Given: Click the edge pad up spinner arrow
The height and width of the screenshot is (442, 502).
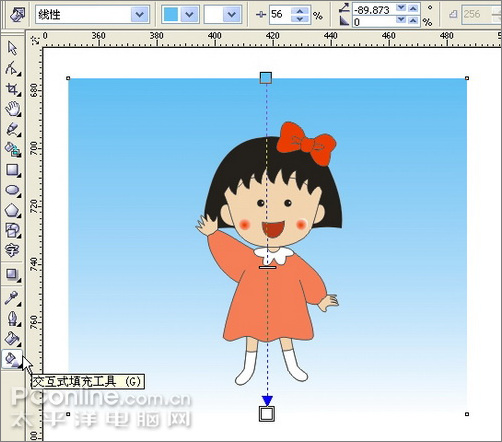Looking at the screenshot, I should click(413, 21).
